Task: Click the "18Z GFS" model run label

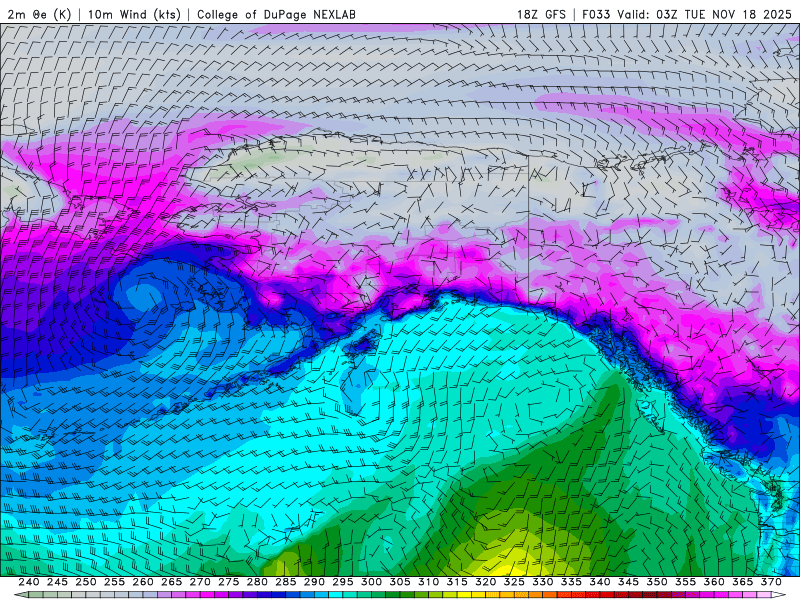Action: (541, 14)
